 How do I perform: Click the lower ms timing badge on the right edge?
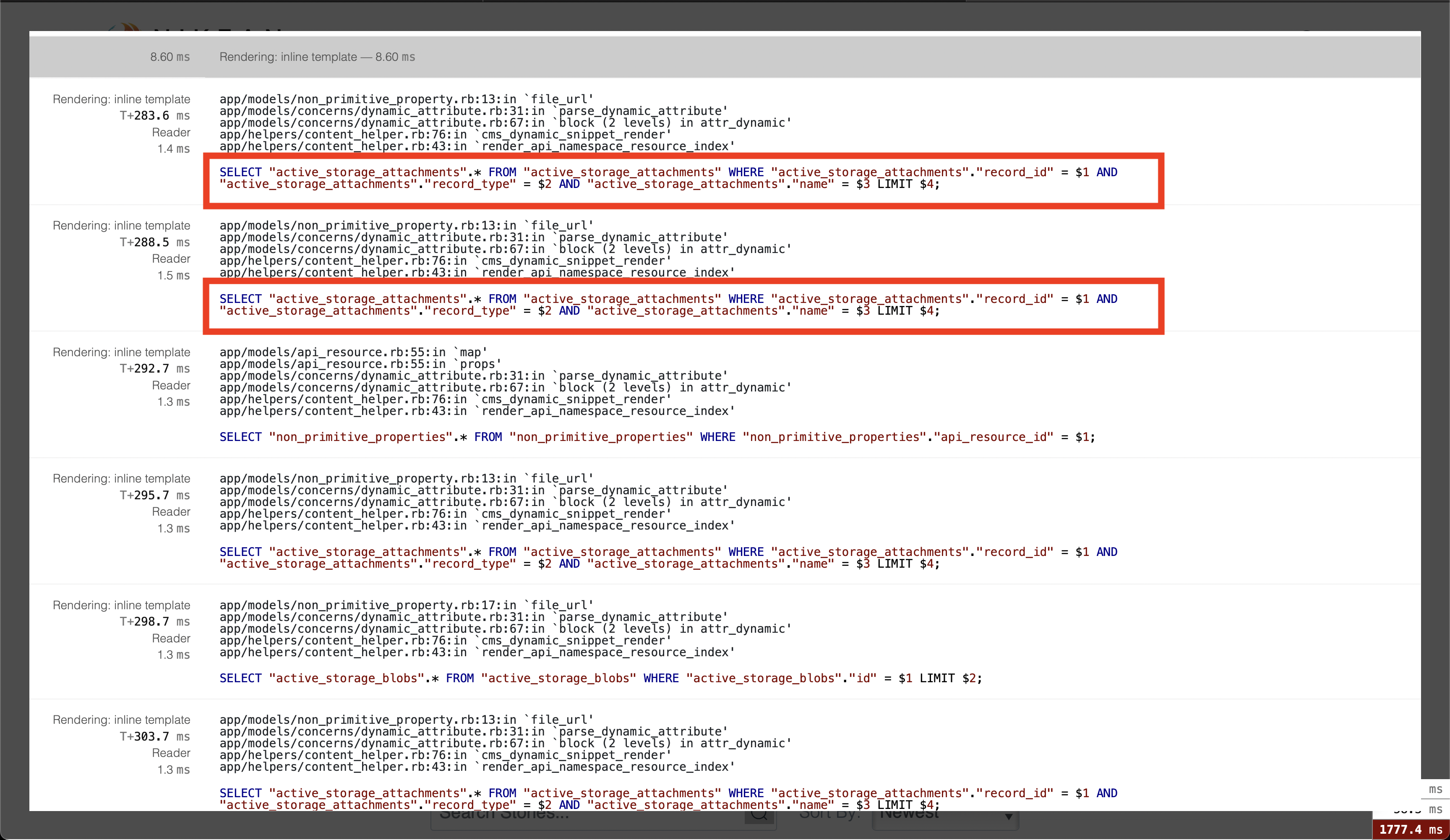tap(1435, 810)
